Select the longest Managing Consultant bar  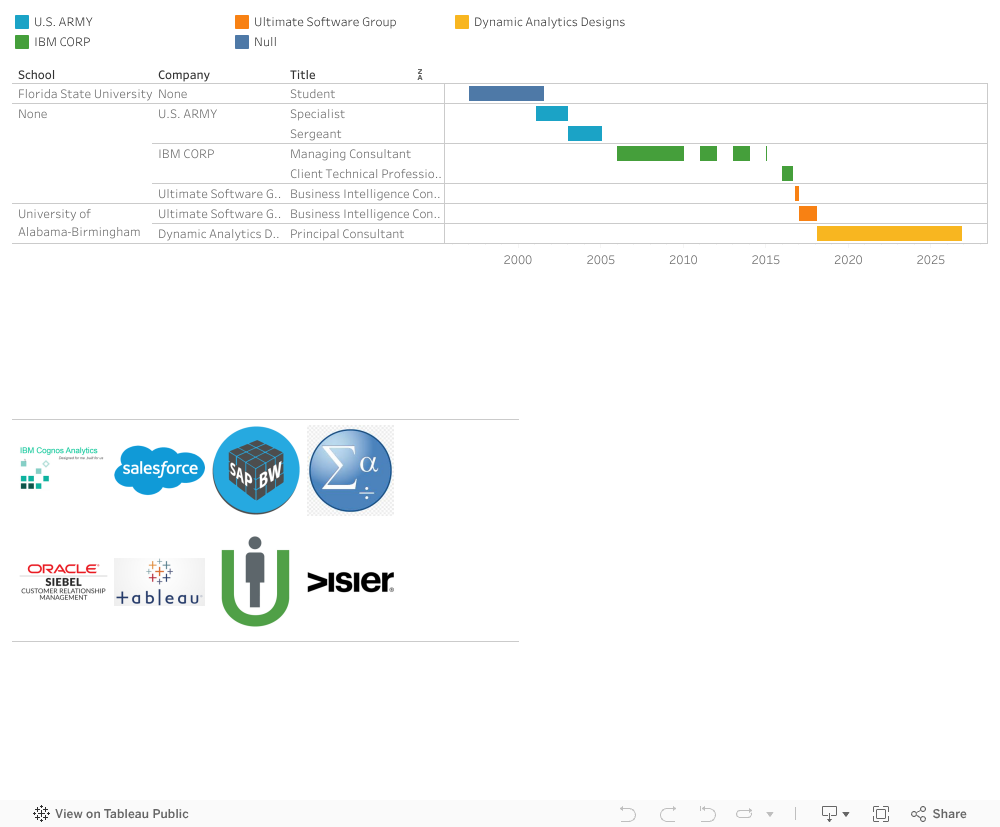[x=651, y=154]
